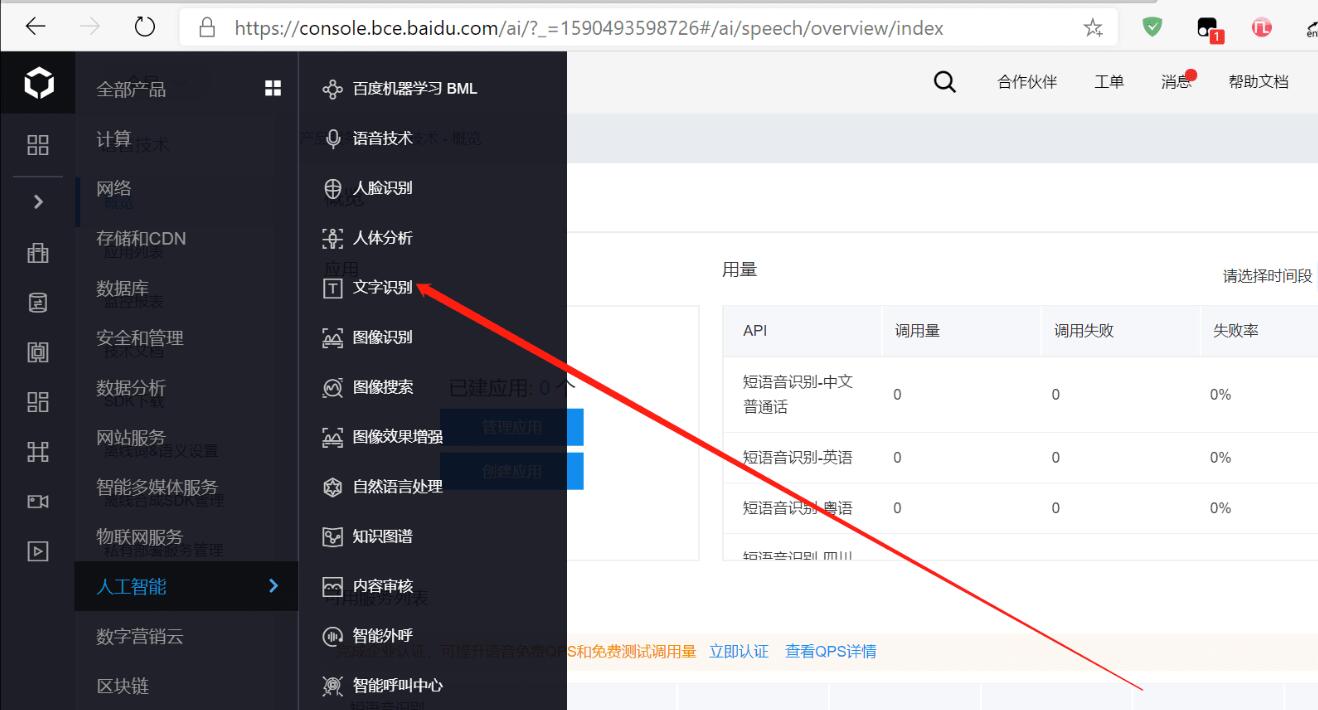Click the 调用量 column header
The width and height of the screenshot is (1318, 710).
pos(916,331)
